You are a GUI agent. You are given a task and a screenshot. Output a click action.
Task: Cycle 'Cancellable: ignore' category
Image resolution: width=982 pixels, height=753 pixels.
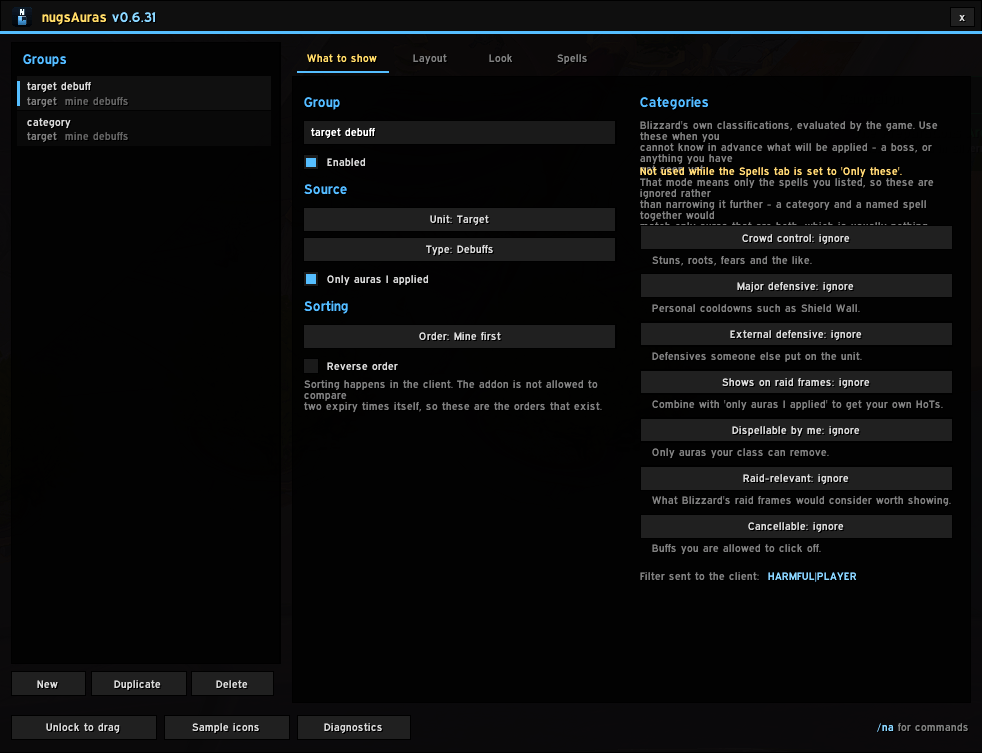(x=796, y=526)
